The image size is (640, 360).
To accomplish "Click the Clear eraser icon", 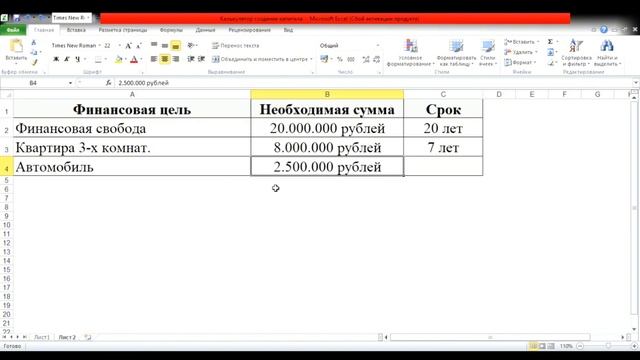I will point(551,63).
